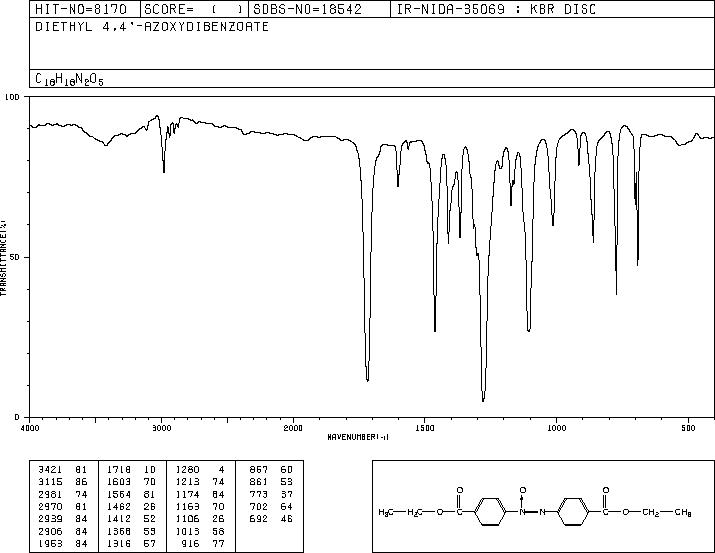Select the WAVENUMBER axis title
The height and width of the screenshot is (553, 715).
(358, 437)
